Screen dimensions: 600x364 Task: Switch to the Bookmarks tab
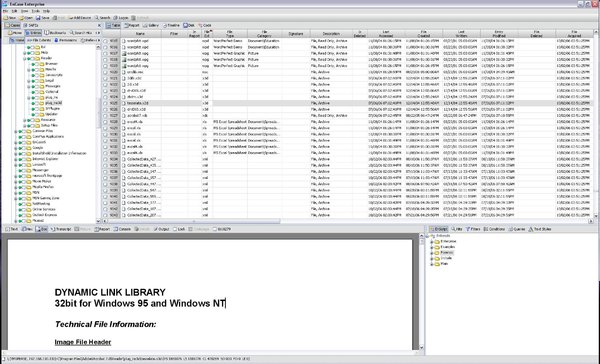pyautogui.click(x=55, y=33)
